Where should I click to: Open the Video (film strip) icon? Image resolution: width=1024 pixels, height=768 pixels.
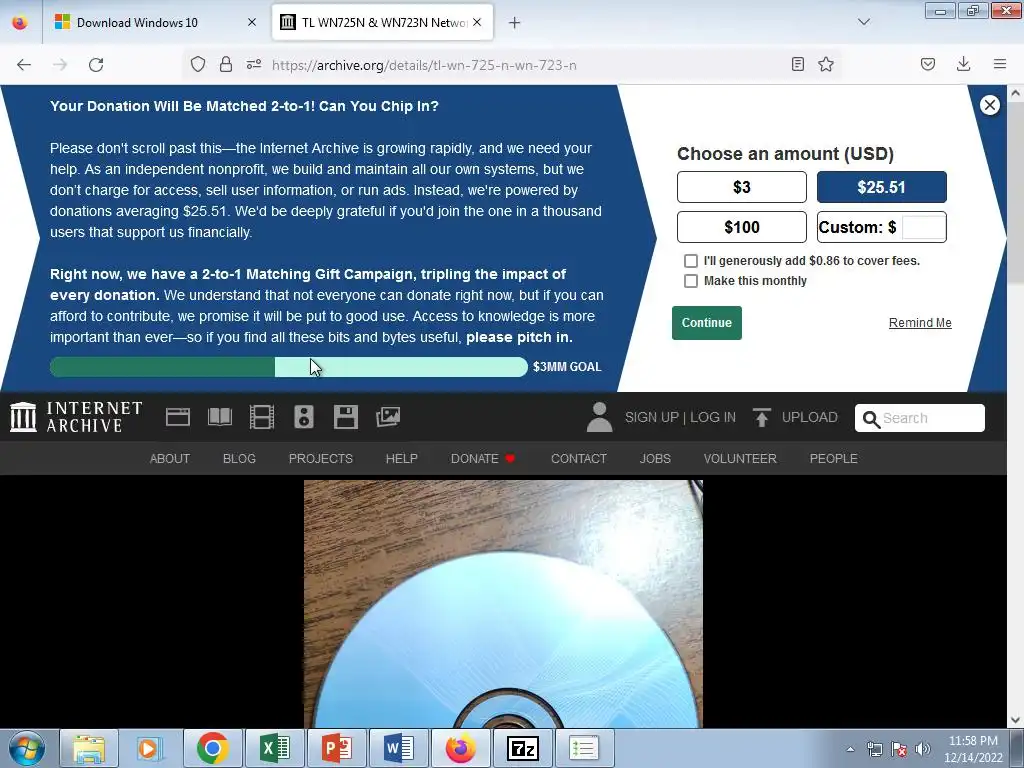(262, 417)
